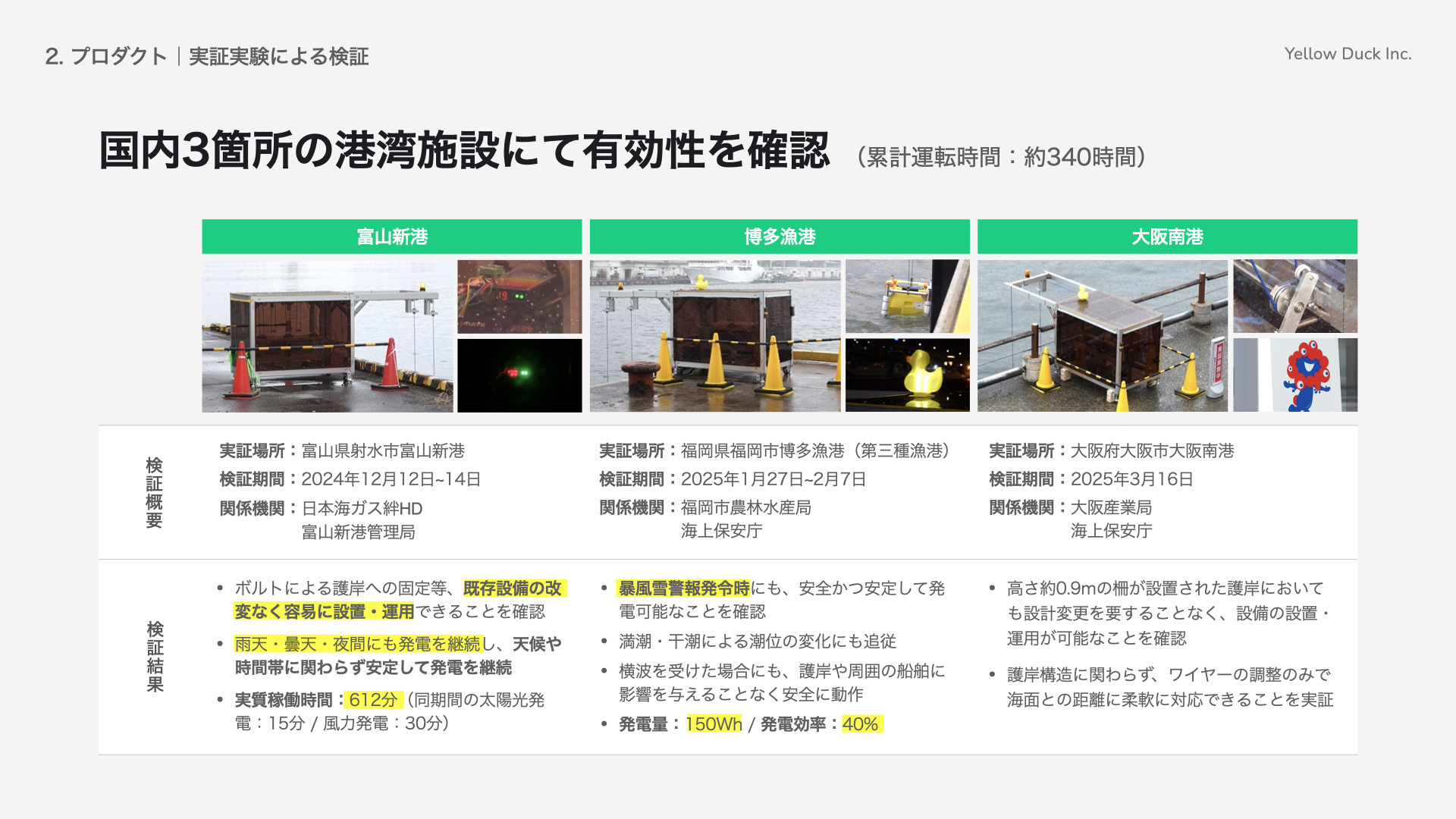Click the 博多漁港 green header
The width and height of the screenshot is (1456, 819).
pos(779,237)
